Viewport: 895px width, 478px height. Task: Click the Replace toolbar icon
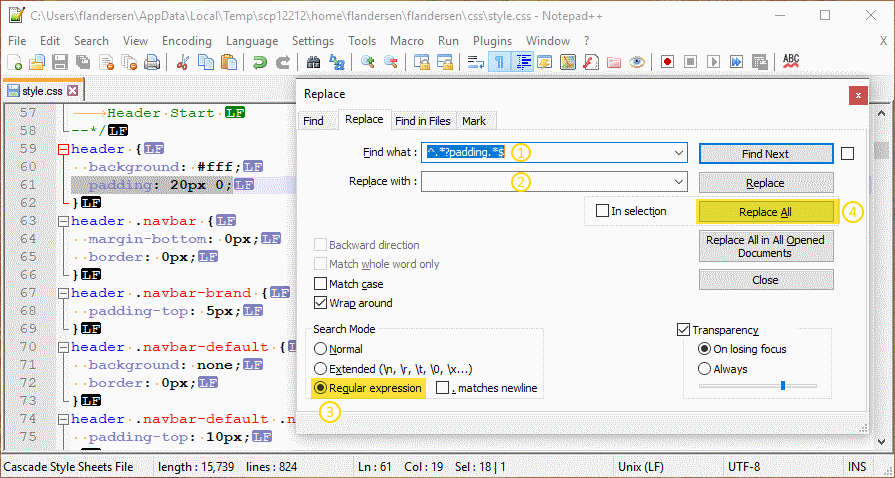[x=337, y=62]
